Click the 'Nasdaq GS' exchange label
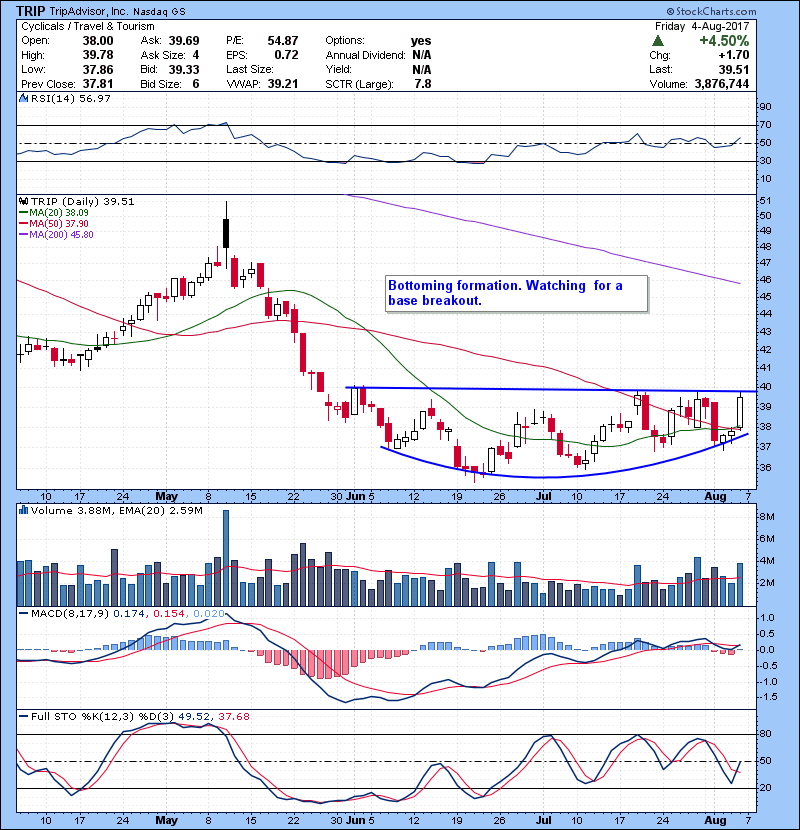Image resolution: width=800 pixels, height=830 pixels. [x=159, y=12]
